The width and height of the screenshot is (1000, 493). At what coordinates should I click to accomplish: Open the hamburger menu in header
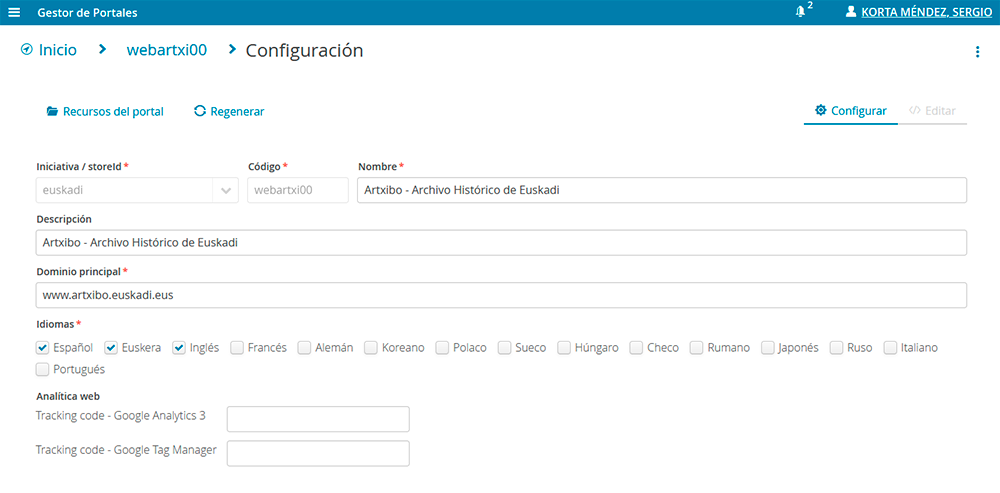pos(14,13)
